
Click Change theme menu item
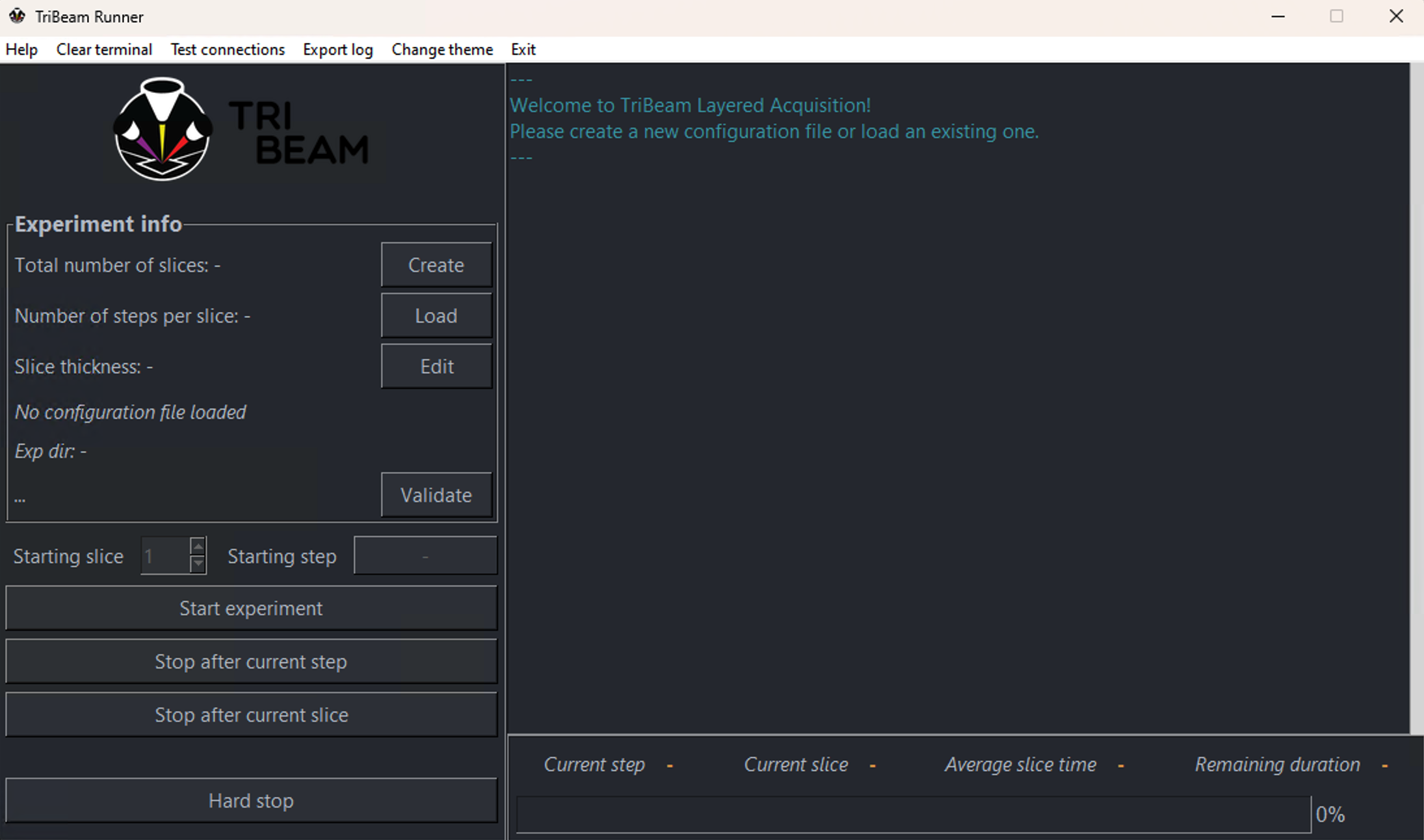tap(442, 49)
